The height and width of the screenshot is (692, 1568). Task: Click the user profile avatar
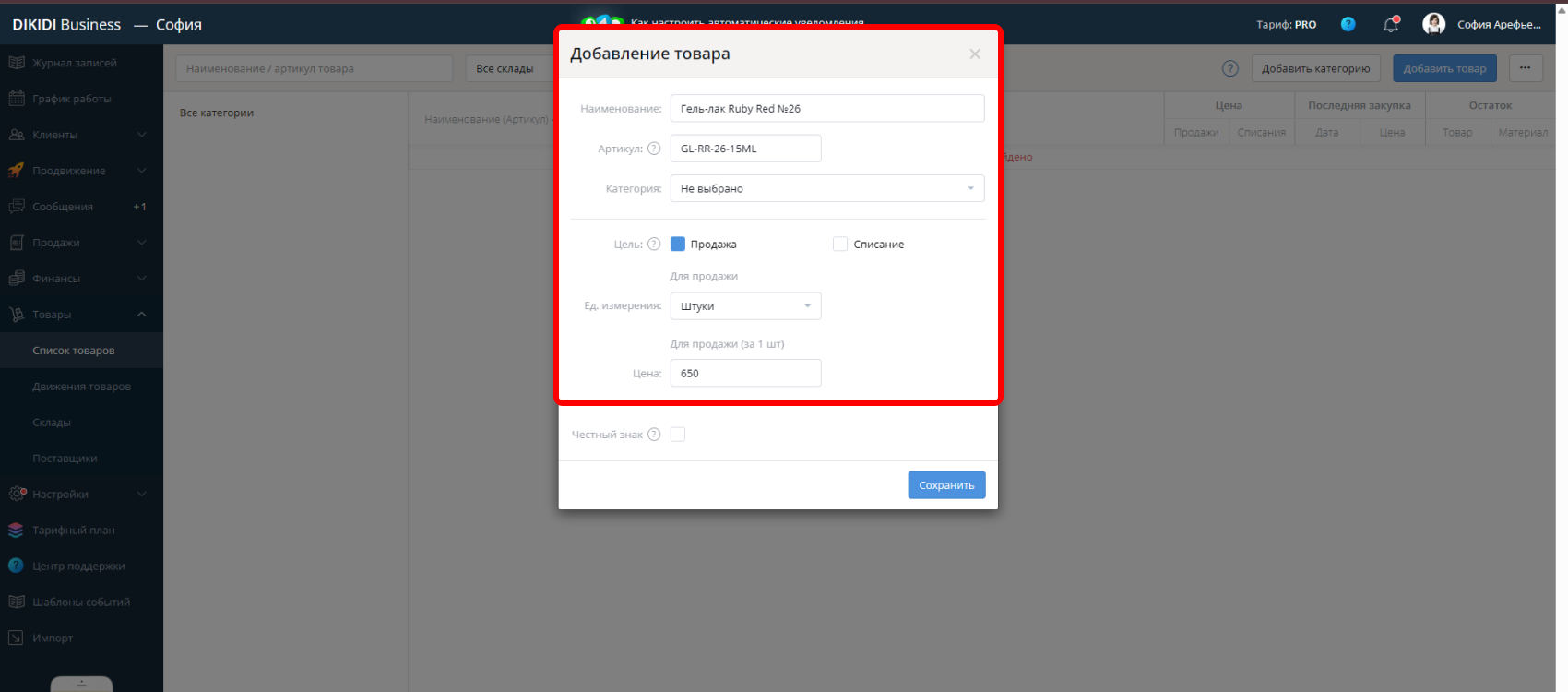1433,24
